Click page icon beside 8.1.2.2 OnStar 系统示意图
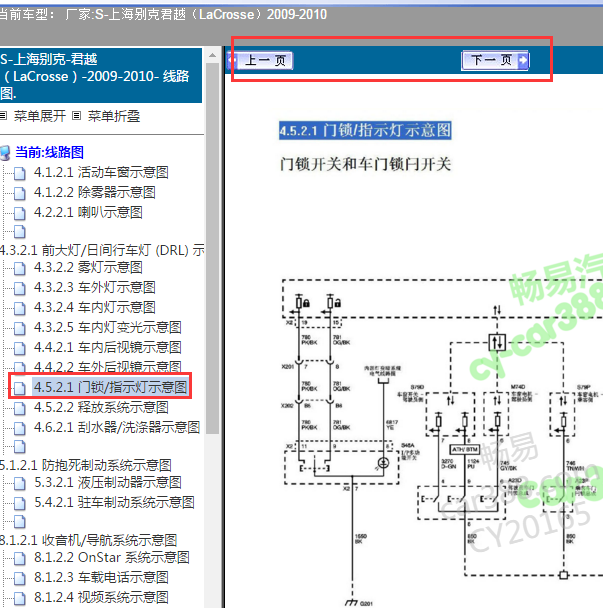Image resolution: width=603 pixels, height=608 pixels. [20, 559]
